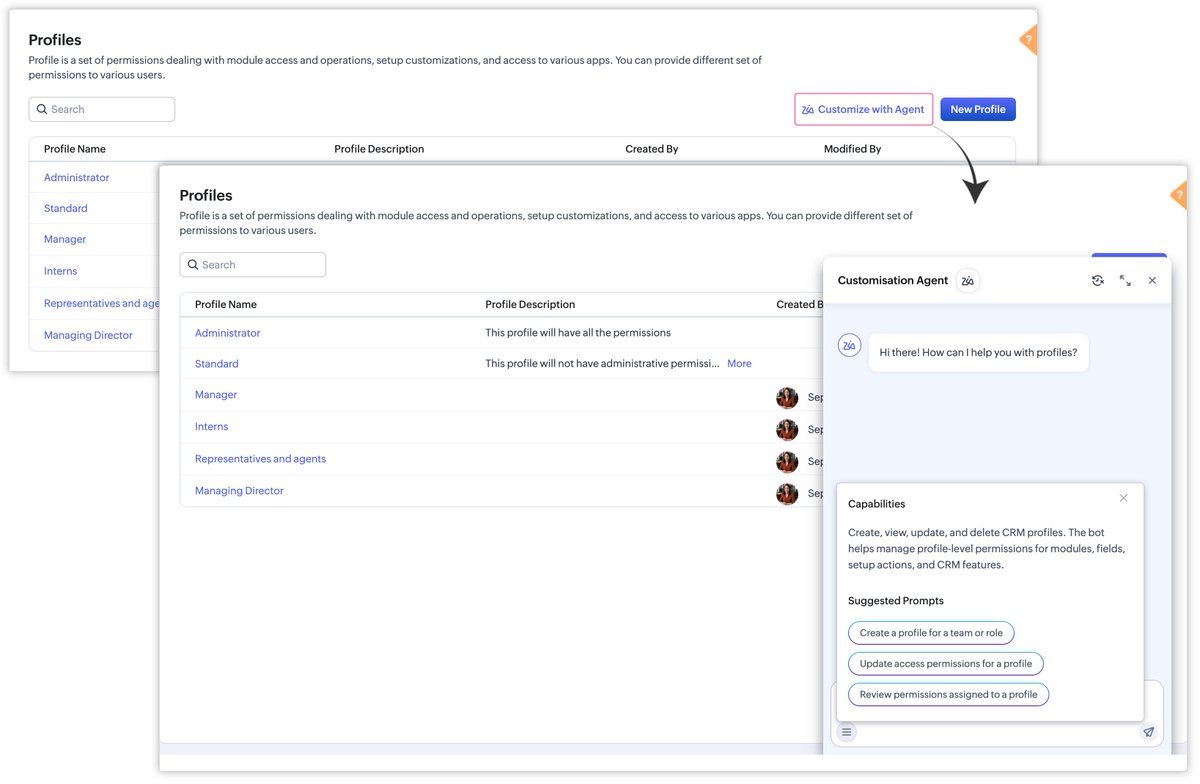Click New Profile button in back window

(978, 109)
